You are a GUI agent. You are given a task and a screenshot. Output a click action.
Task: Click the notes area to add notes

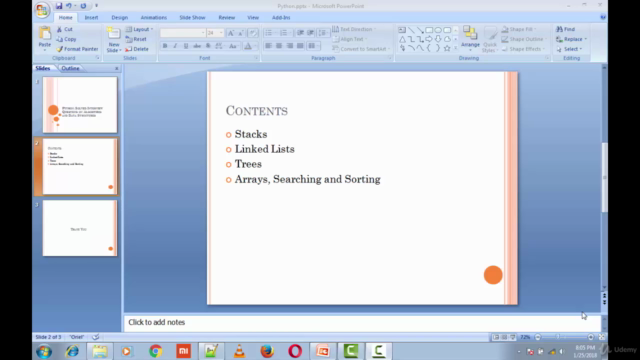362,322
